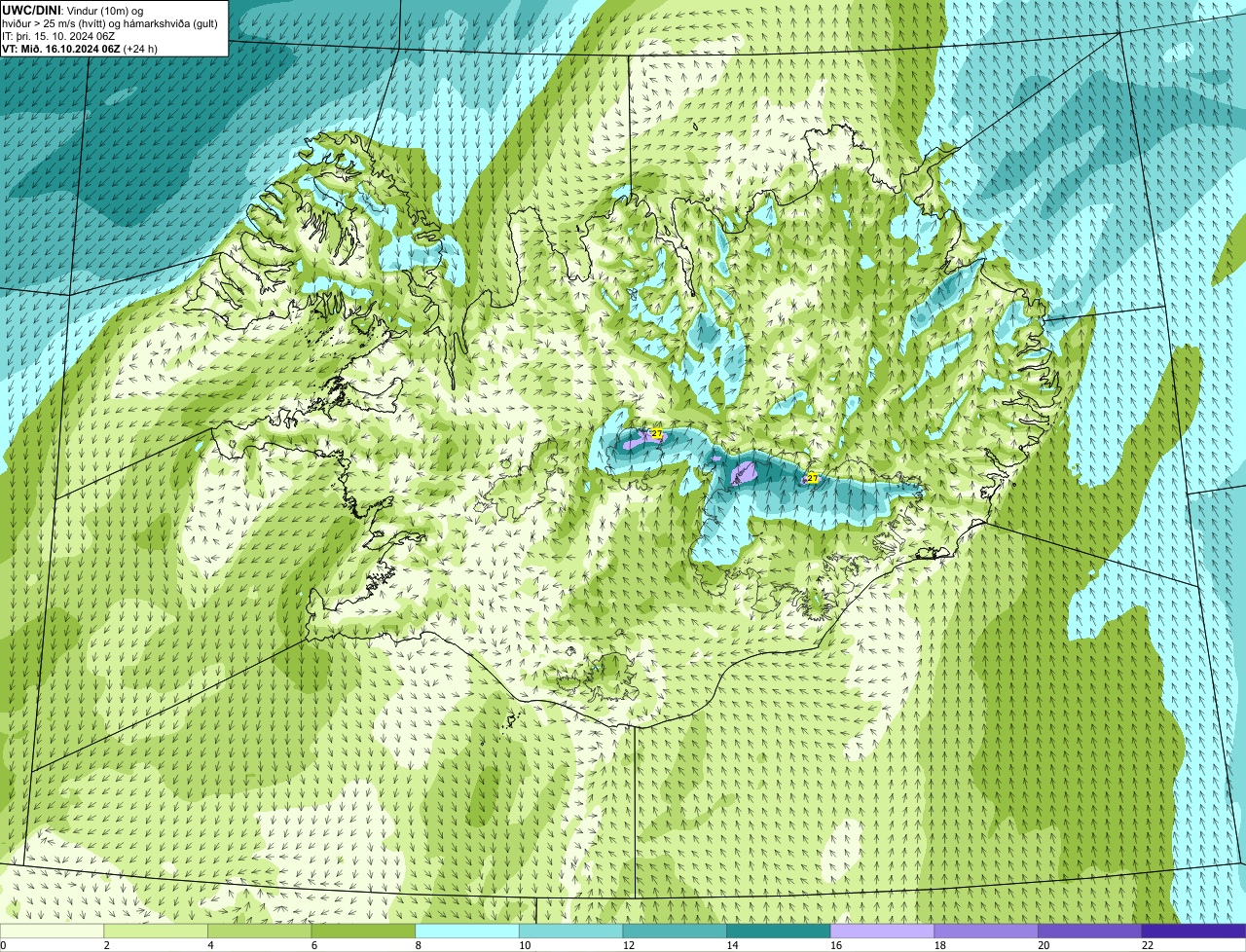Click the legend scale label "4"
Screen dimensions: 1246x952
pyautogui.click(x=210, y=945)
